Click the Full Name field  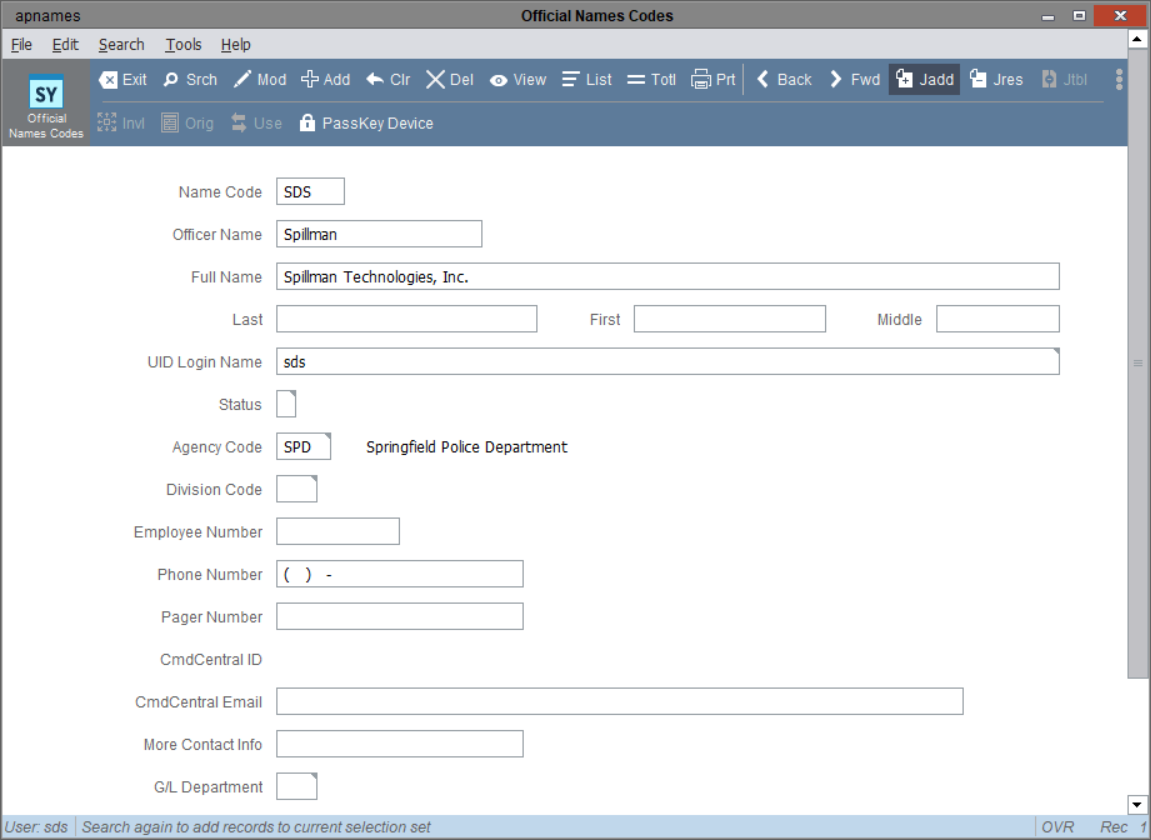point(668,277)
